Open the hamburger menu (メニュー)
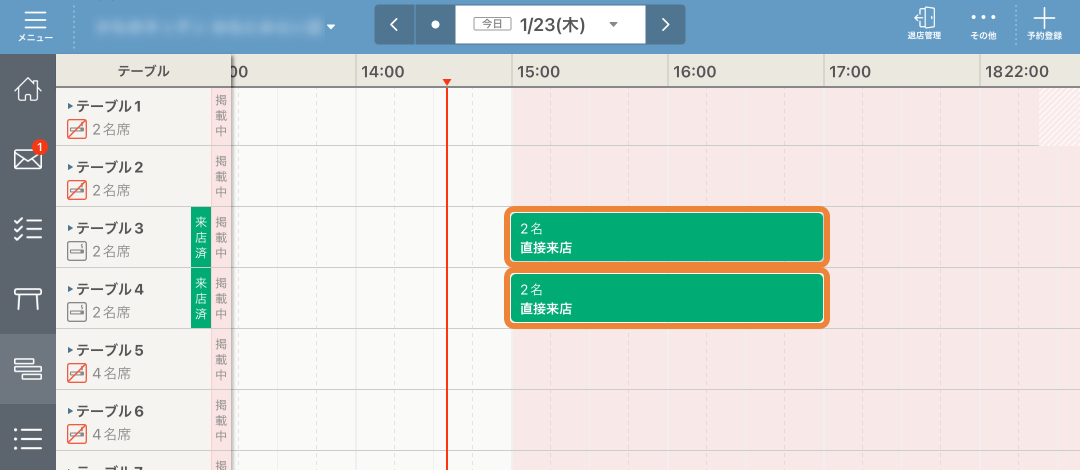This screenshot has width=1080, height=470. tap(35, 25)
